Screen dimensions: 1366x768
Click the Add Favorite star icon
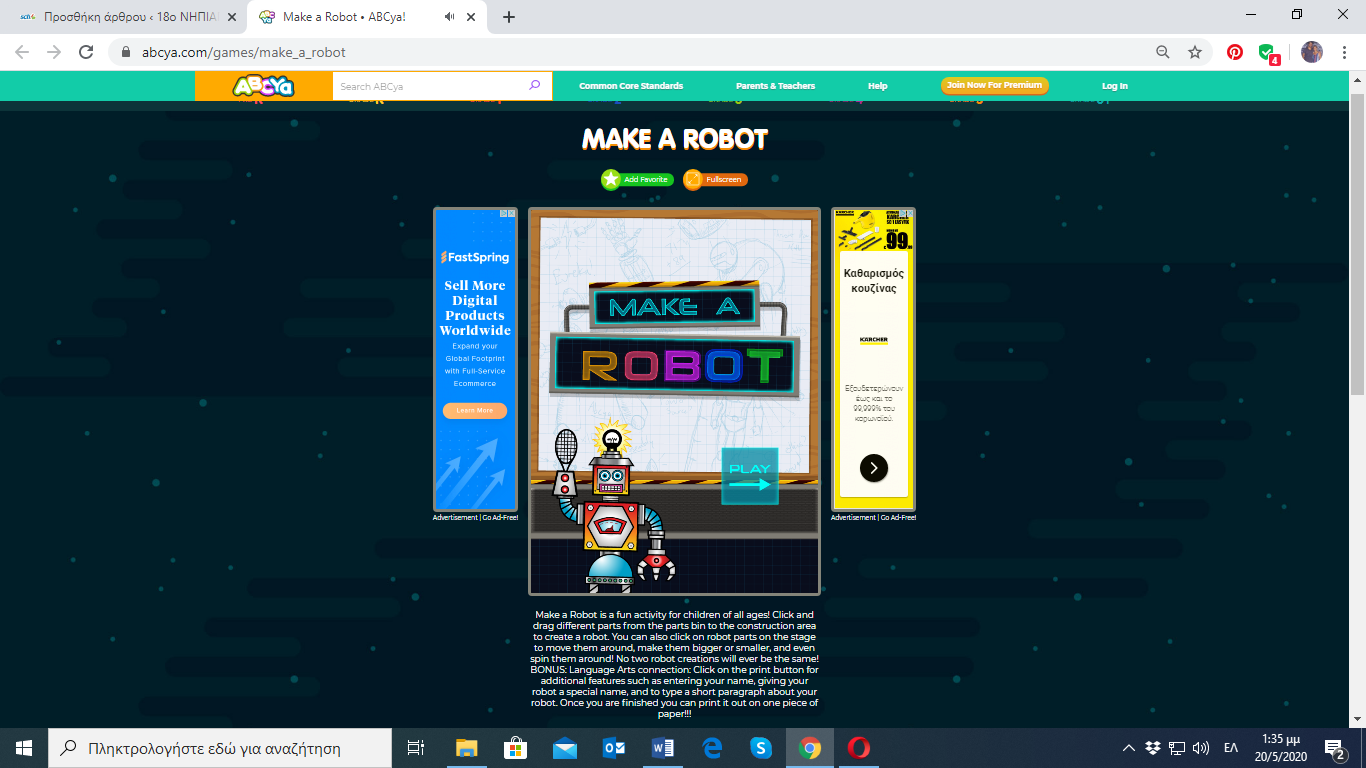coord(611,179)
